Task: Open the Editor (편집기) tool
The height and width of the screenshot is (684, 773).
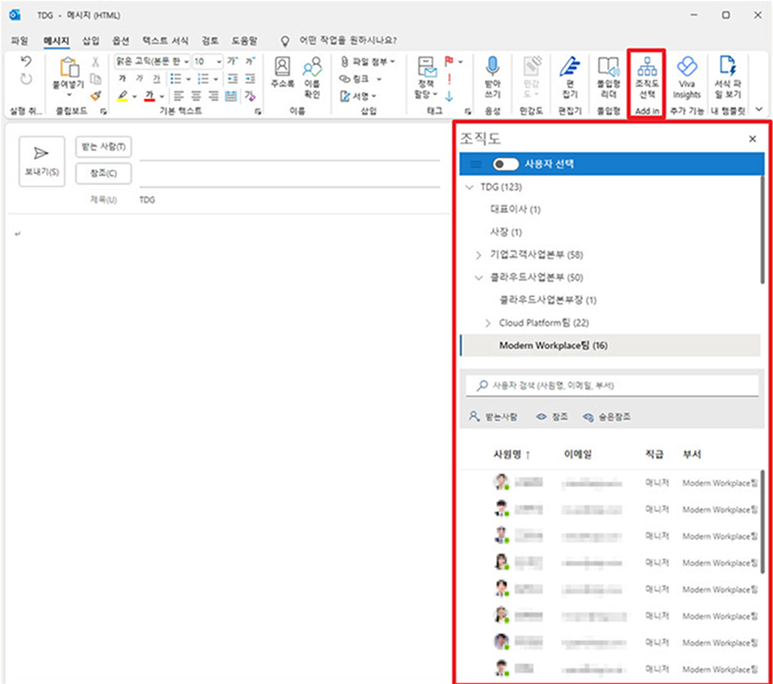Action: [570, 77]
